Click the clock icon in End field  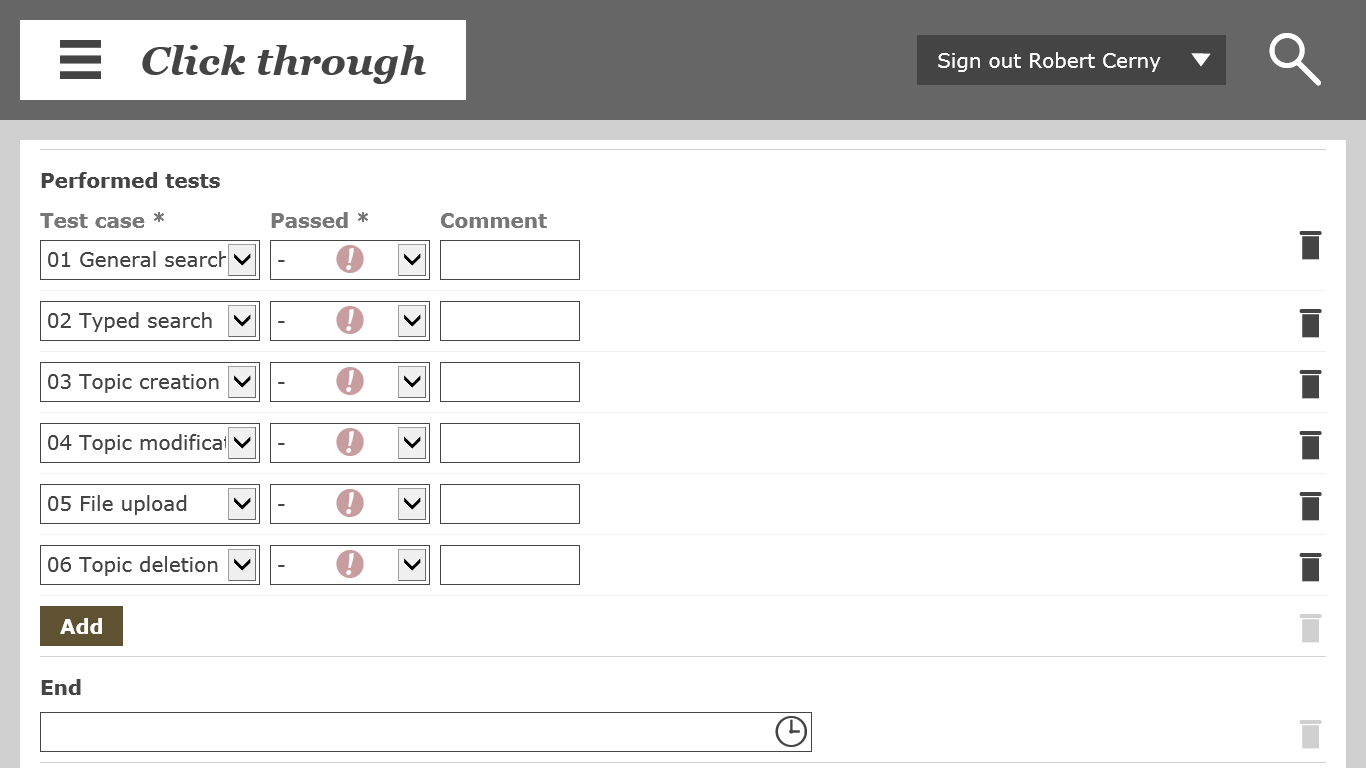(x=791, y=731)
